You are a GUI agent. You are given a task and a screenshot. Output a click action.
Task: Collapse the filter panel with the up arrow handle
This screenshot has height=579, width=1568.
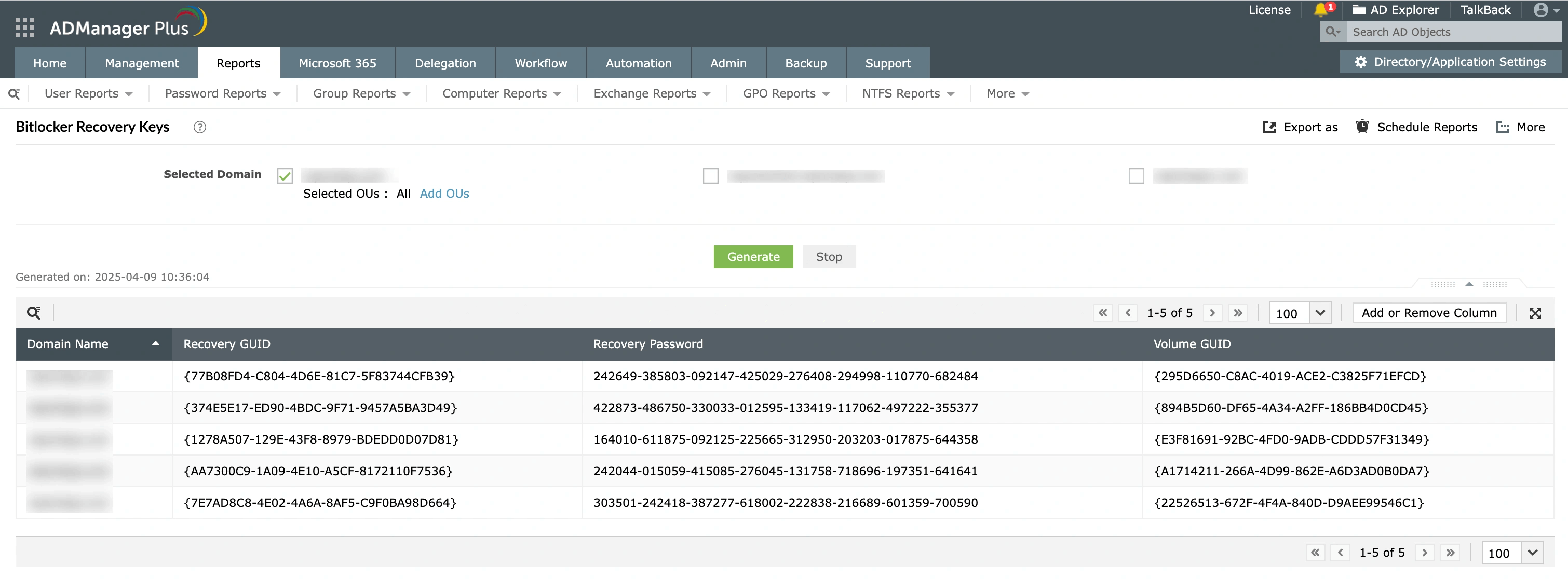pyautogui.click(x=1469, y=284)
